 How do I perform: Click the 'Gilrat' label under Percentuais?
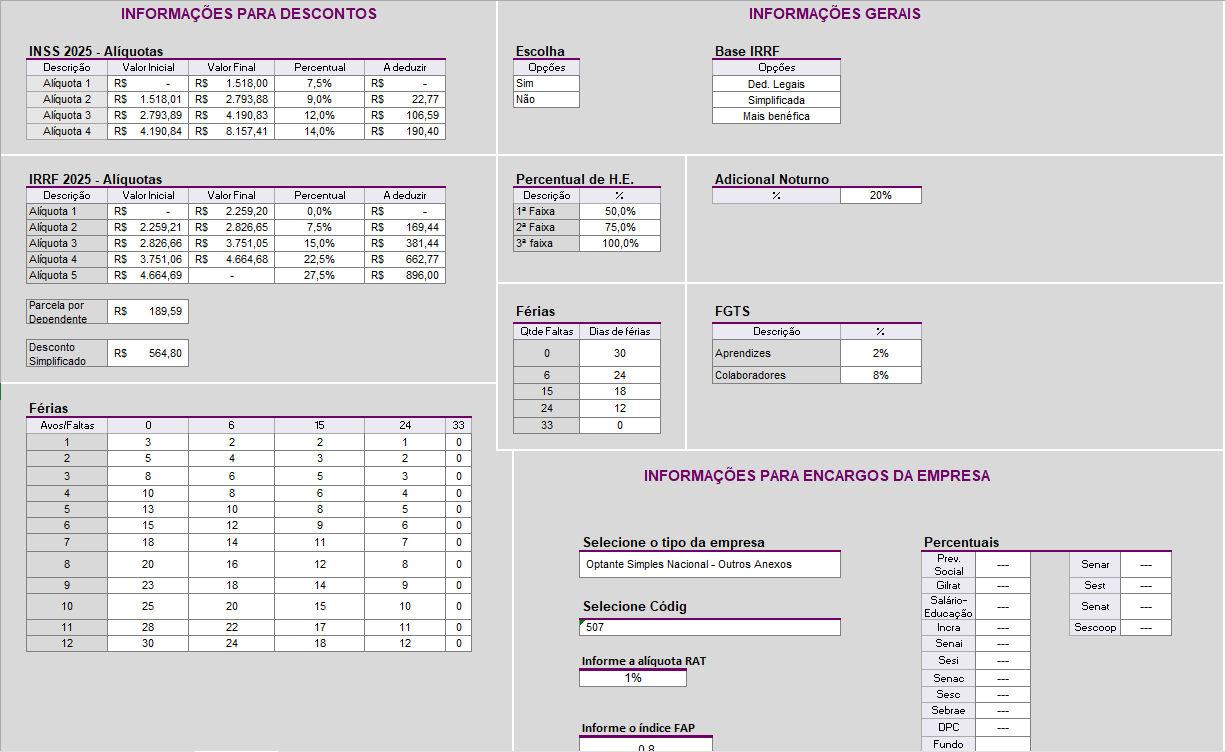[949, 585]
